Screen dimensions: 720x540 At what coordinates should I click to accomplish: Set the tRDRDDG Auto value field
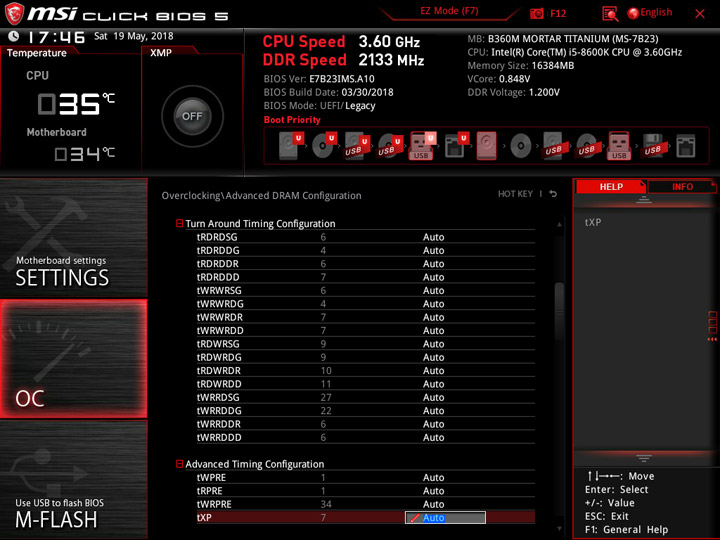tap(433, 250)
